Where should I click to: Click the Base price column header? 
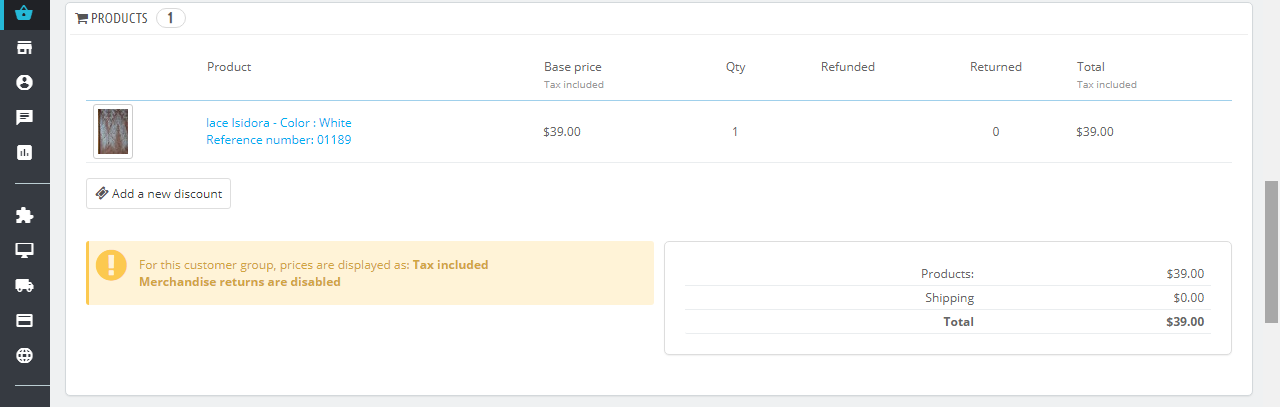(x=572, y=67)
